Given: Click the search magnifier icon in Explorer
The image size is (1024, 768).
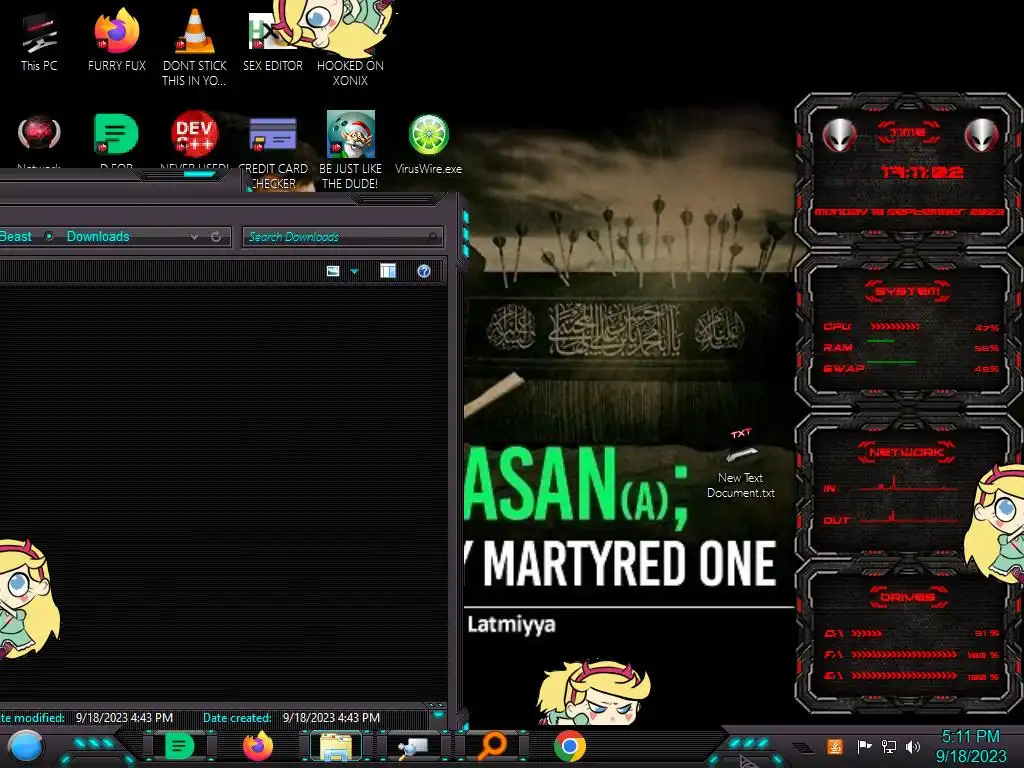Looking at the screenshot, I should coord(432,237).
